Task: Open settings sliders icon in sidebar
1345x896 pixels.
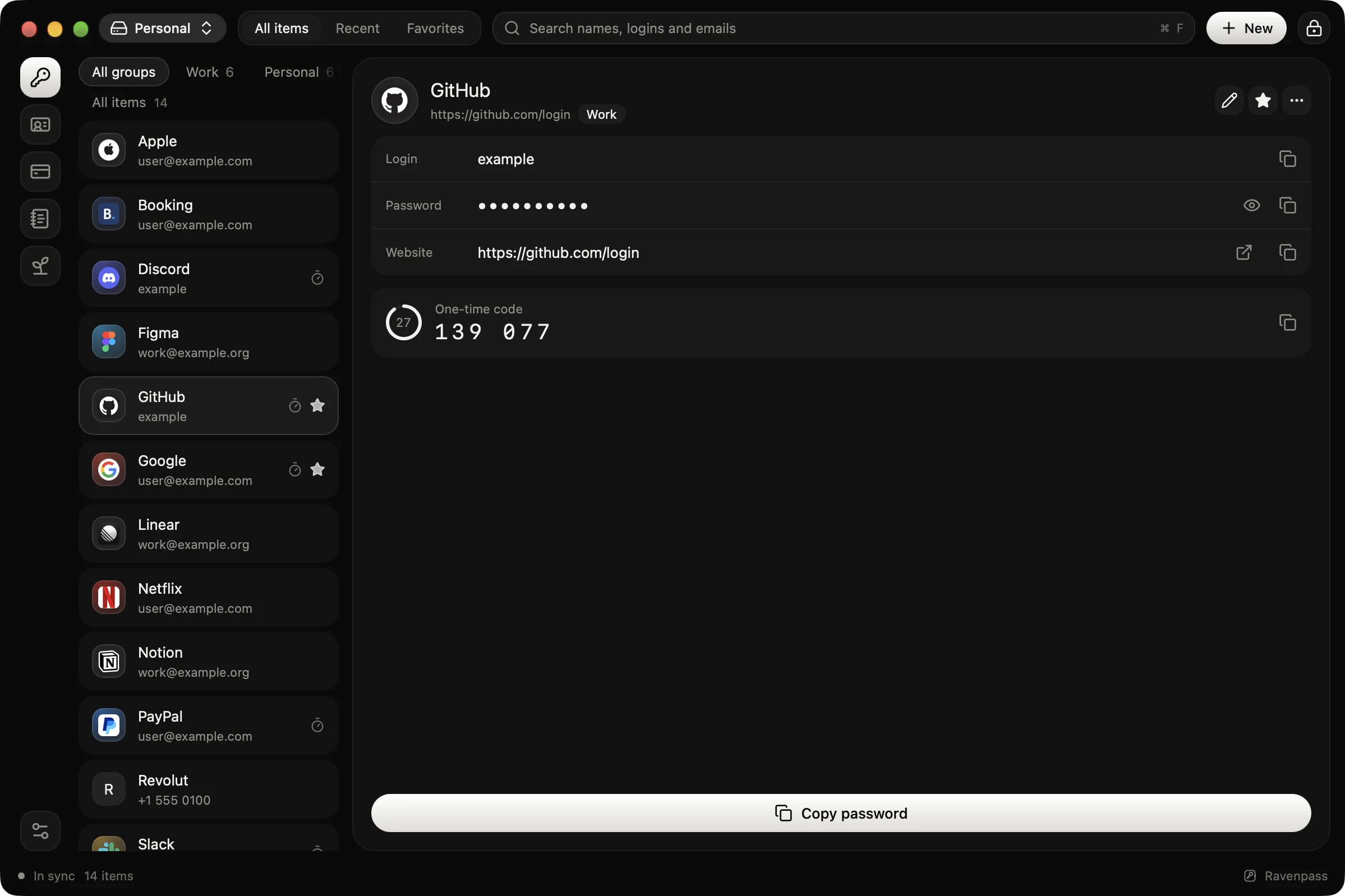Action: coord(40,830)
